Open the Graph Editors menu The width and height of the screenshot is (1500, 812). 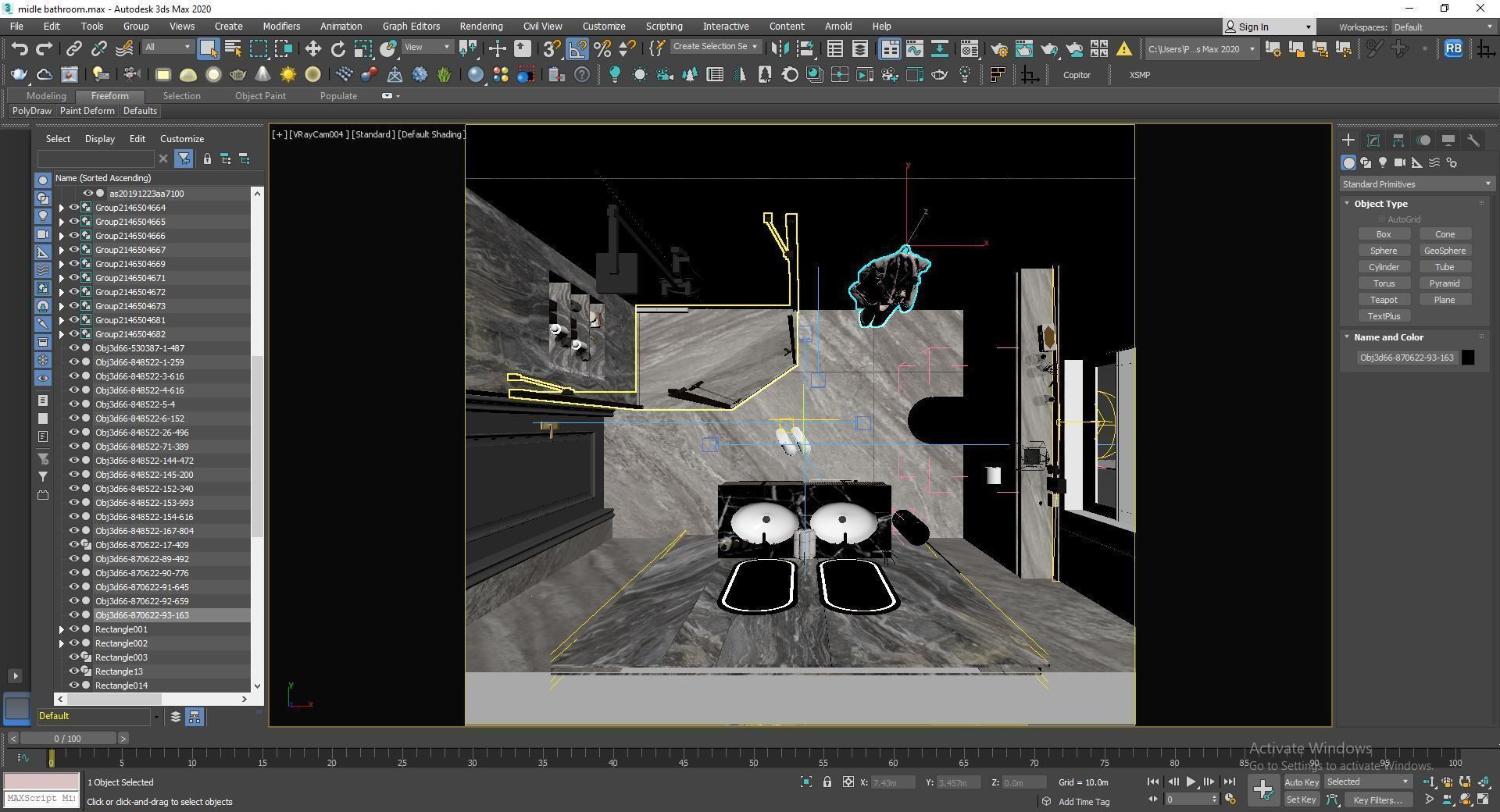(x=411, y=27)
